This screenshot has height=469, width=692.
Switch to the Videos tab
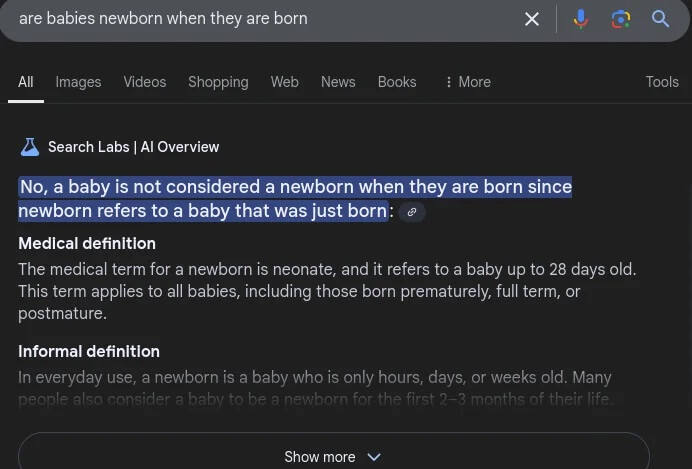pos(145,82)
